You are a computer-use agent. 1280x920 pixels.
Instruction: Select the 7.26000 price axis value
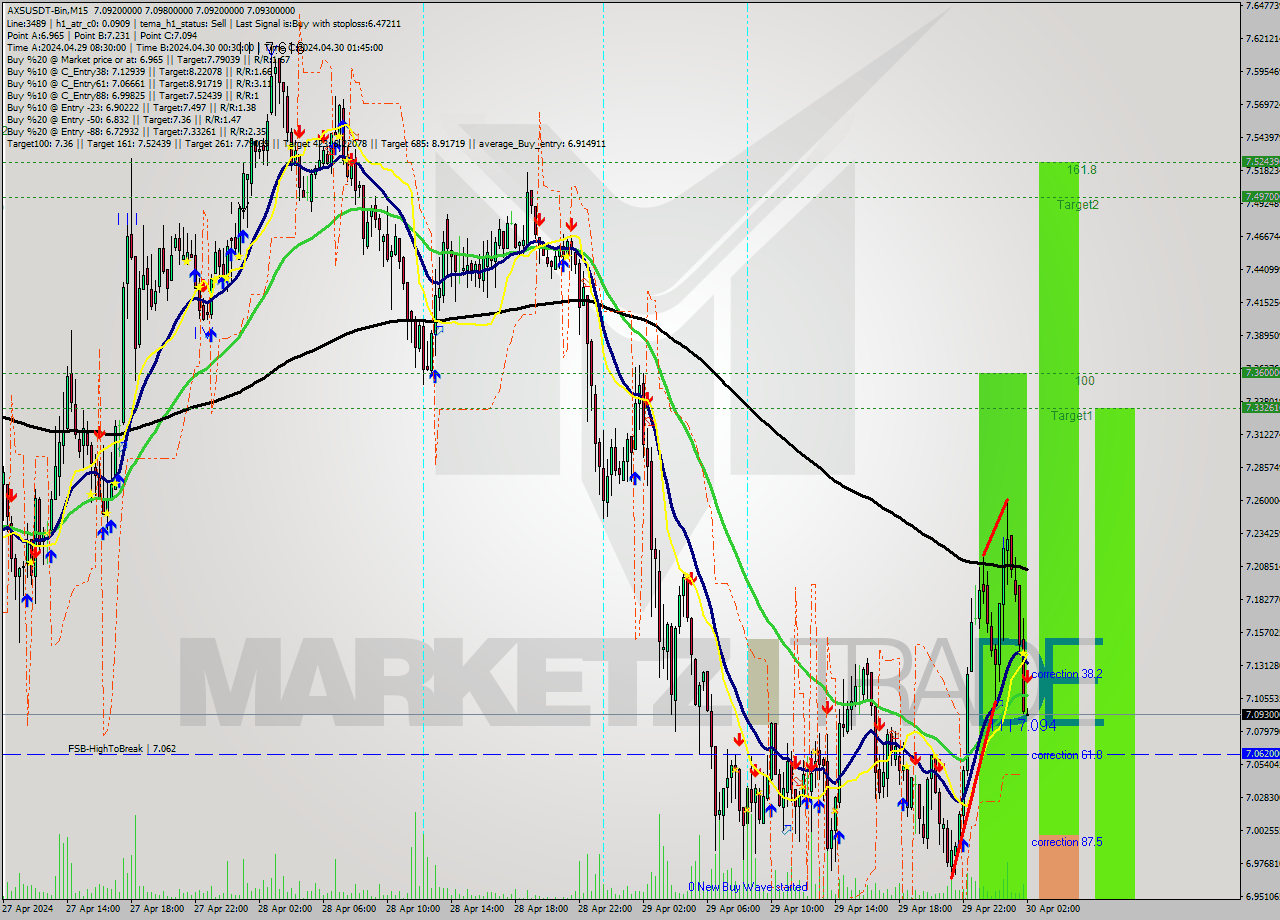coord(1262,500)
